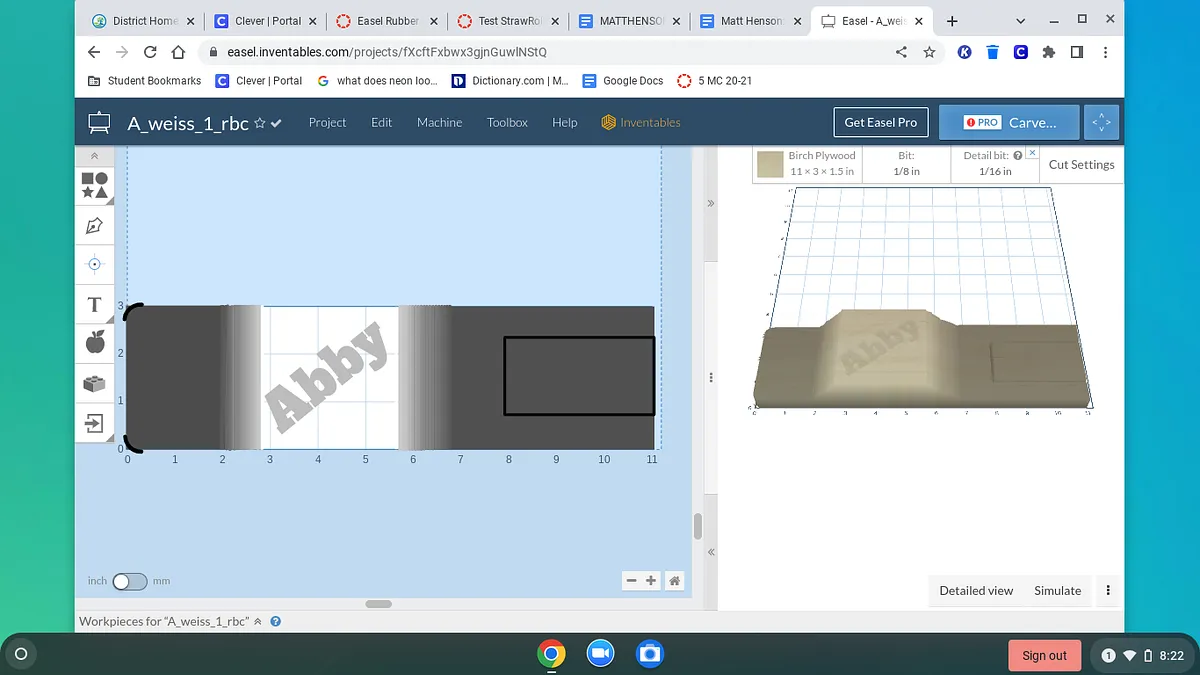
Task: Toggle units between inch and mm
Action: click(x=129, y=581)
